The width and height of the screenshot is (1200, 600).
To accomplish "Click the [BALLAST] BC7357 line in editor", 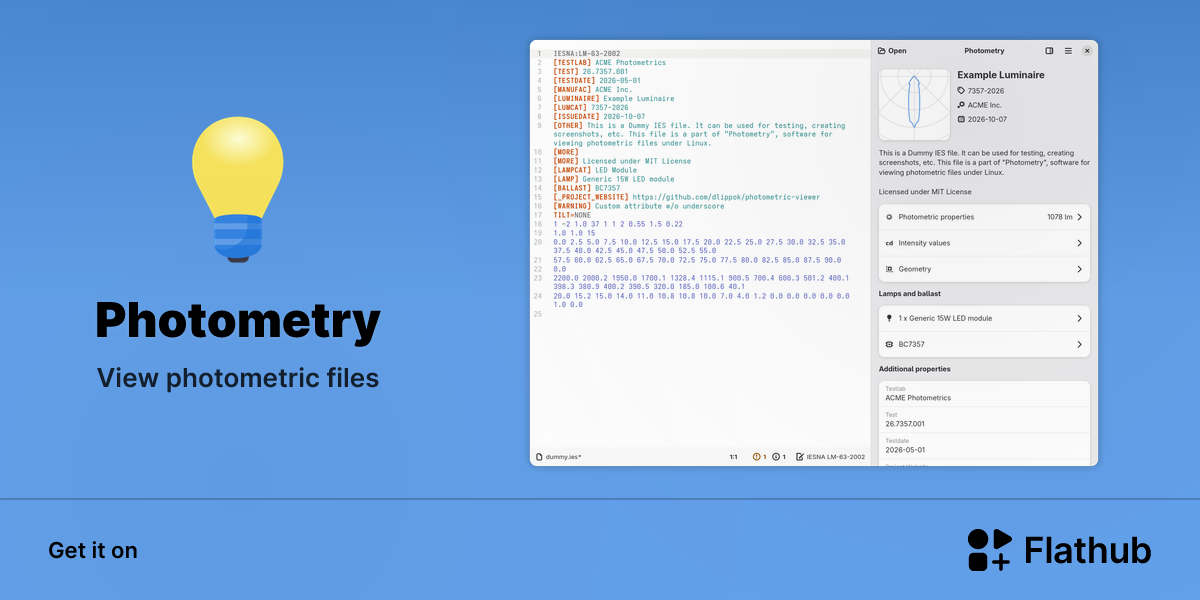I will tap(586, 188).
